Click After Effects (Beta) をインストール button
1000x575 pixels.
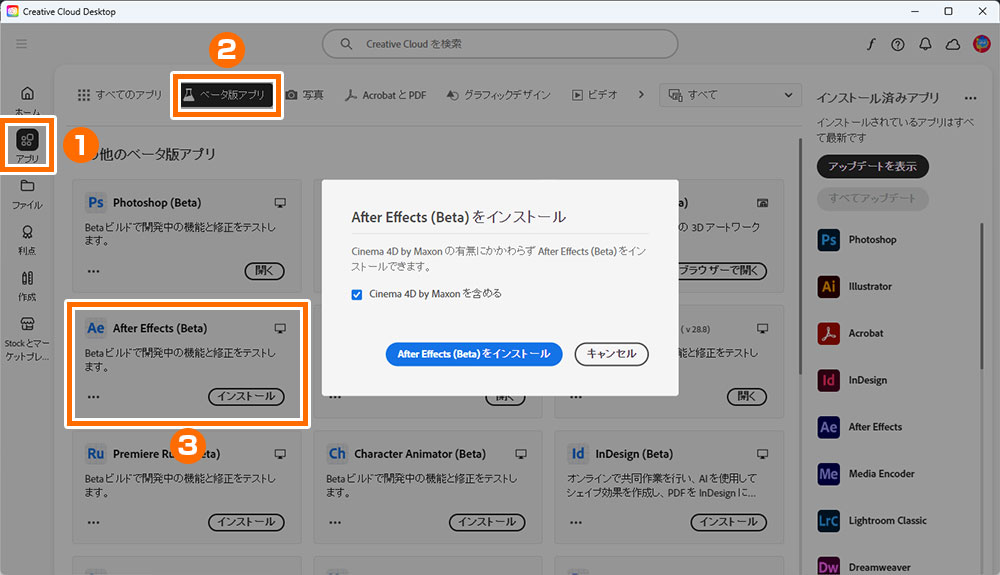click(473, 354)
